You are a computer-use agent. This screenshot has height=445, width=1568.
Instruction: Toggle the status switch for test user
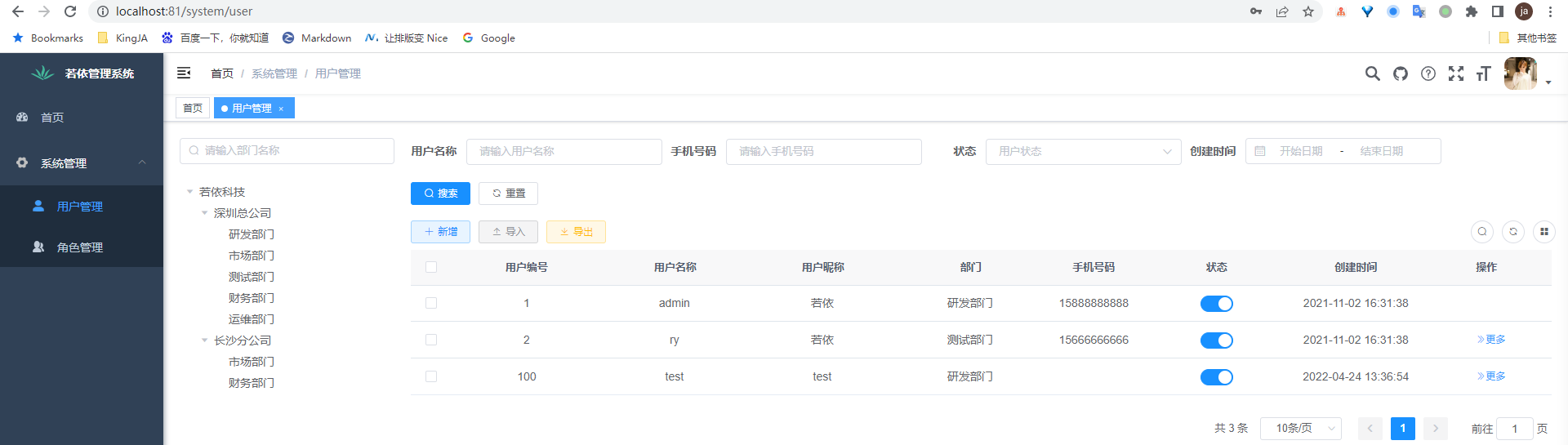[1216, 377]
